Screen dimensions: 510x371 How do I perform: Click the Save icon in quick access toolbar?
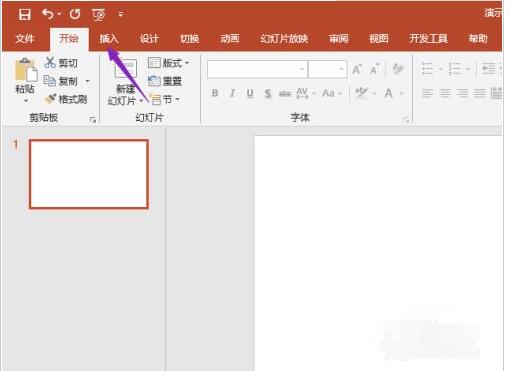pyautogui.click(x=25, y=14)
